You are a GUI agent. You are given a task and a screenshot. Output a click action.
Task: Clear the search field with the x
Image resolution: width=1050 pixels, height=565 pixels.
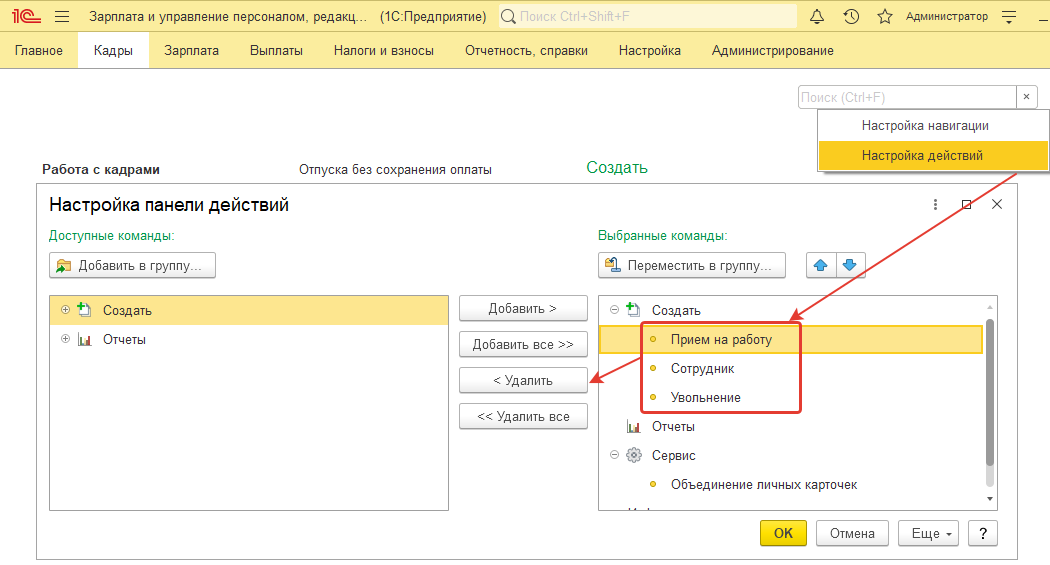pyautogui.click(x=1026, y=97)
